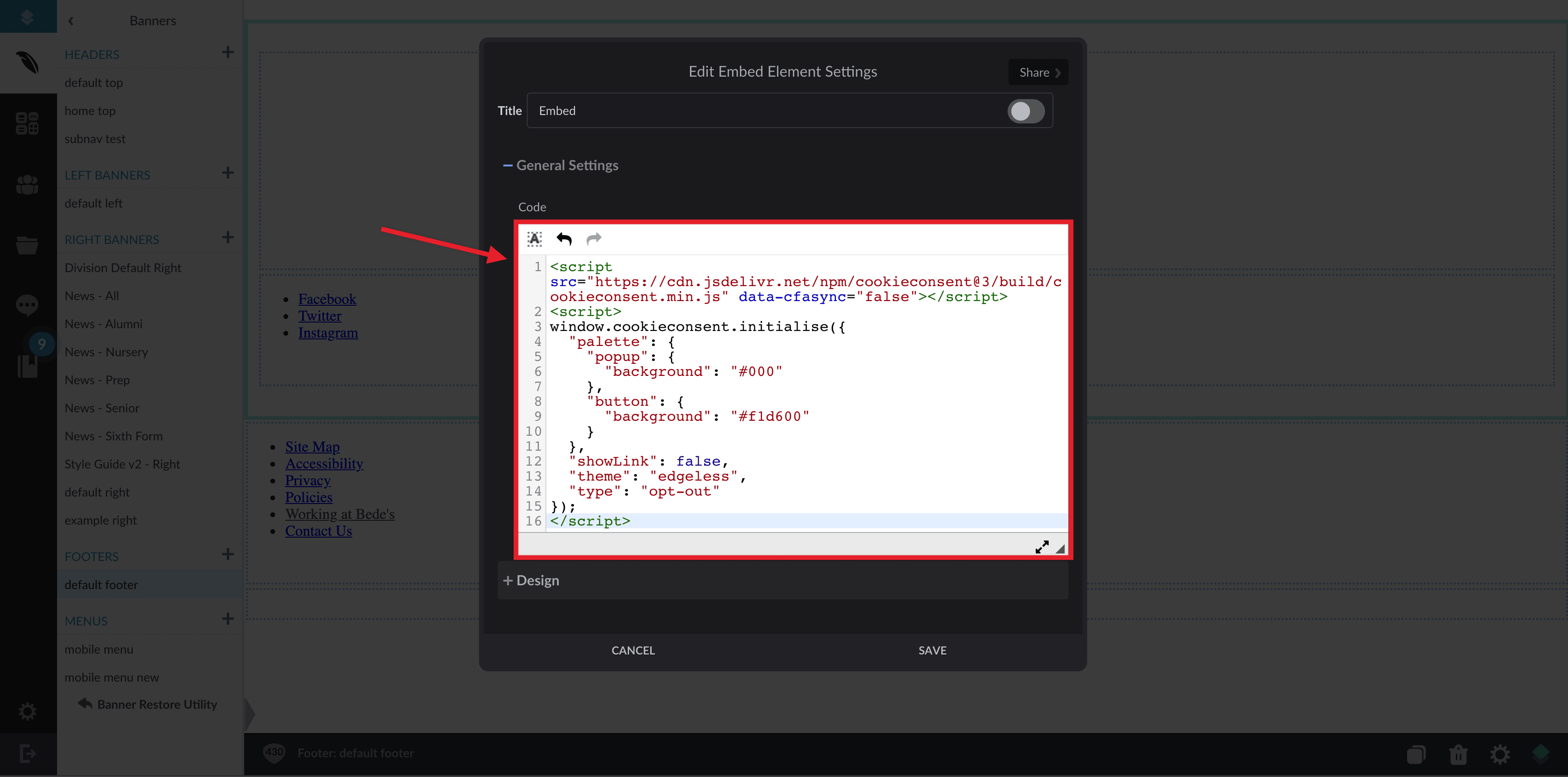This screenshot has width=1568, height=777.
Task: Save the embed element settings
Action: click(x=932, y=650)
